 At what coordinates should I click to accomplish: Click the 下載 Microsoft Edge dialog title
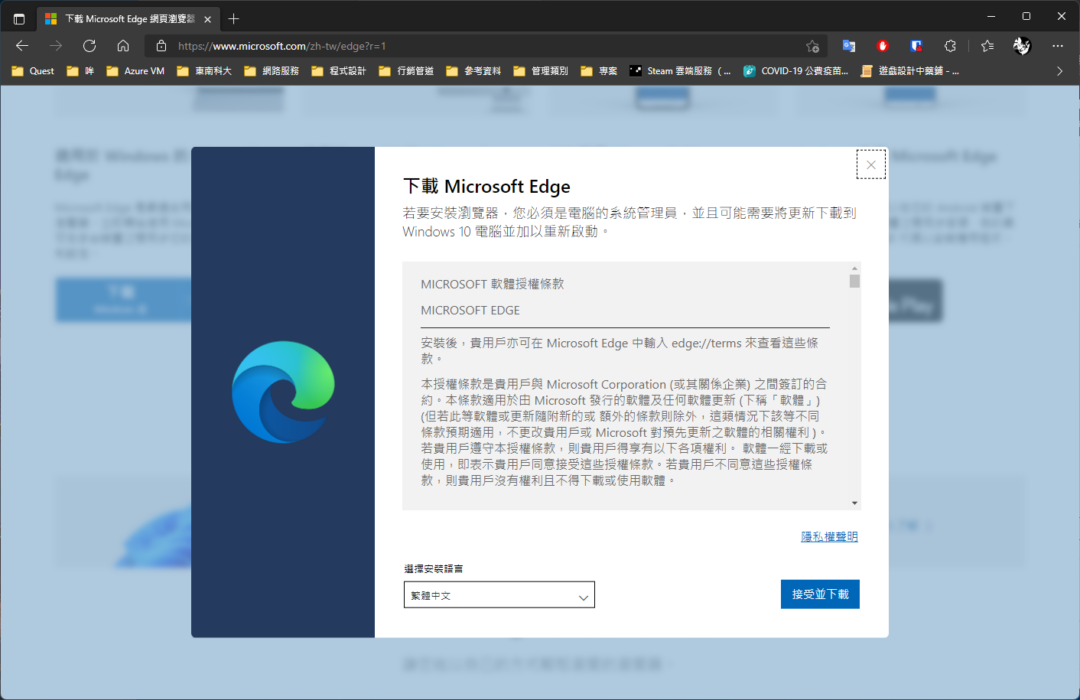pyautogui.click(x=486, y=187)
